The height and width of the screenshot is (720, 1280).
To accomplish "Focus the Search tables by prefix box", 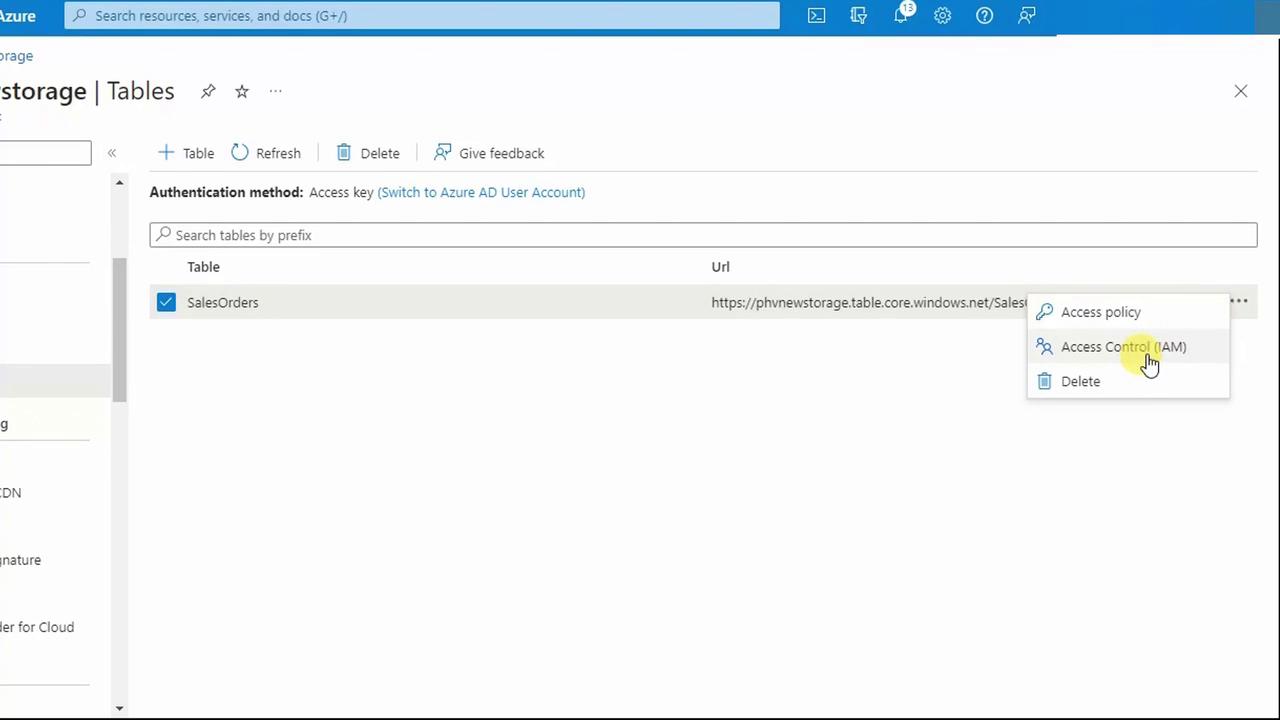I will (x=703, y=235).
